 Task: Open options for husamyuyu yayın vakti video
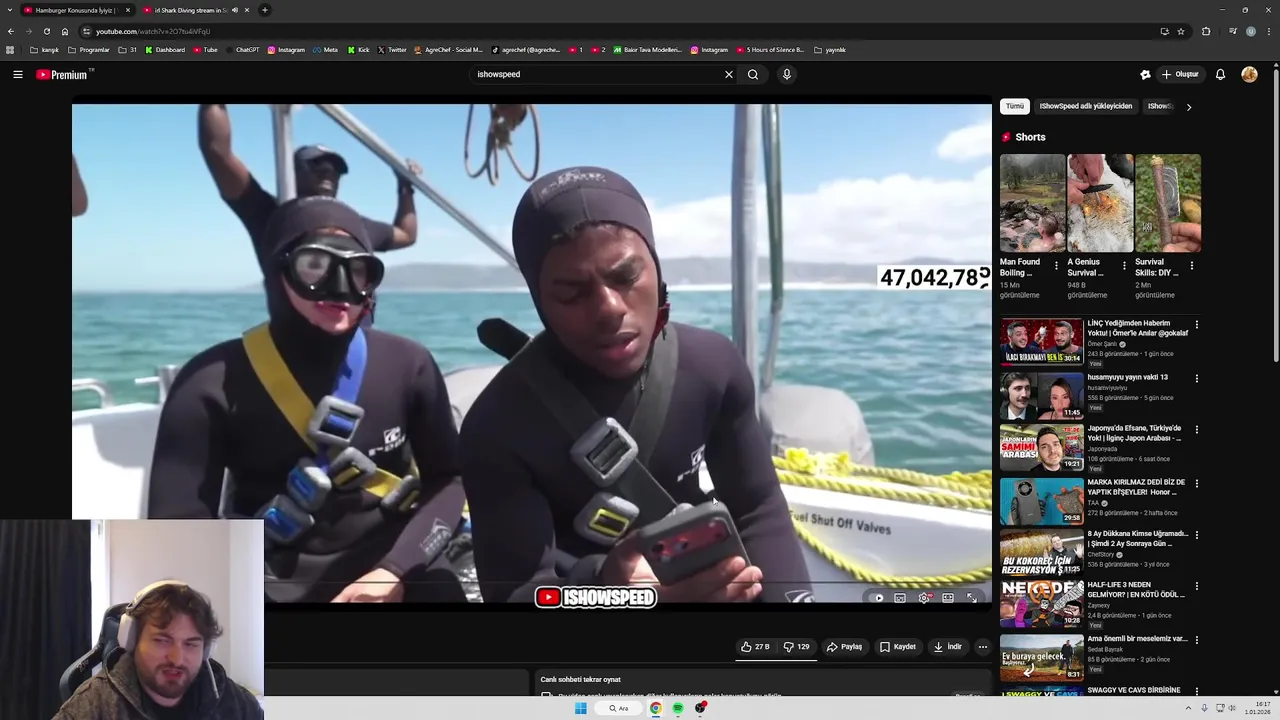tap(1196, 379)
